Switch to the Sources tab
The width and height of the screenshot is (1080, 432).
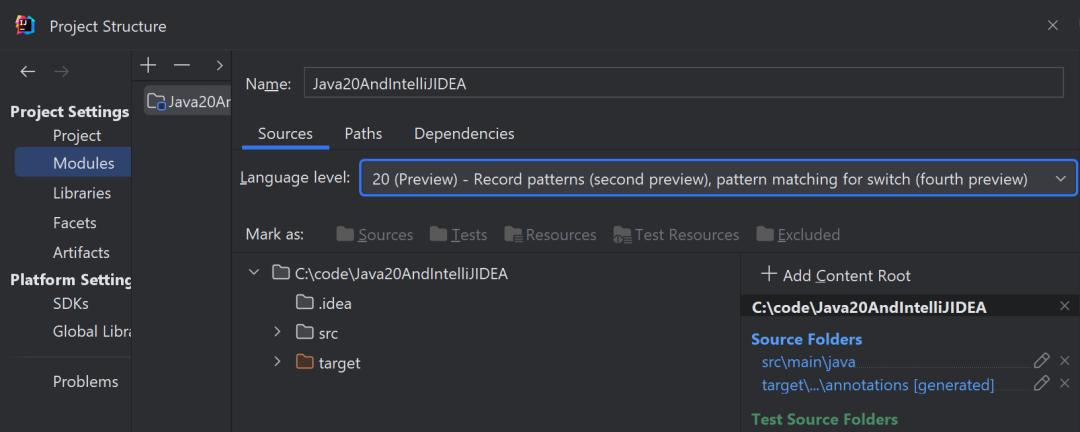(x=285, y=134)
